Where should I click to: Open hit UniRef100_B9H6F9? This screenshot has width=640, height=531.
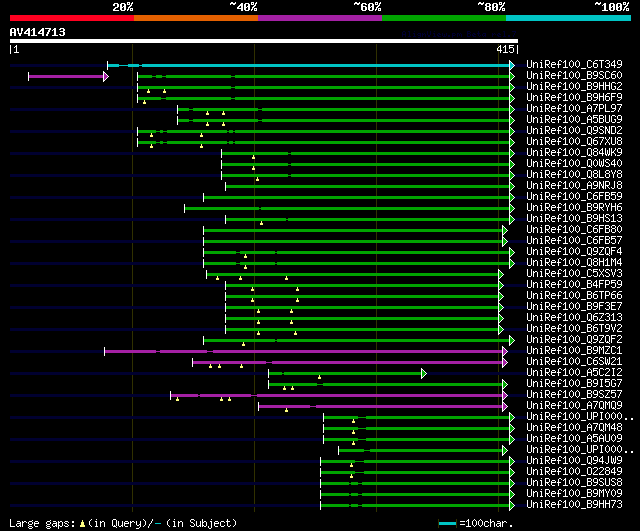(x=574, y=97)
